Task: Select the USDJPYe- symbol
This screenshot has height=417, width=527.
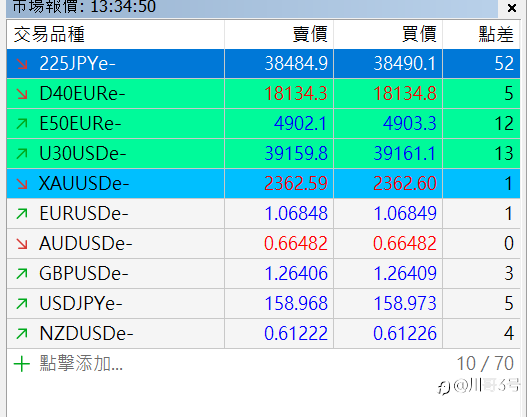Action: (81, 303)
